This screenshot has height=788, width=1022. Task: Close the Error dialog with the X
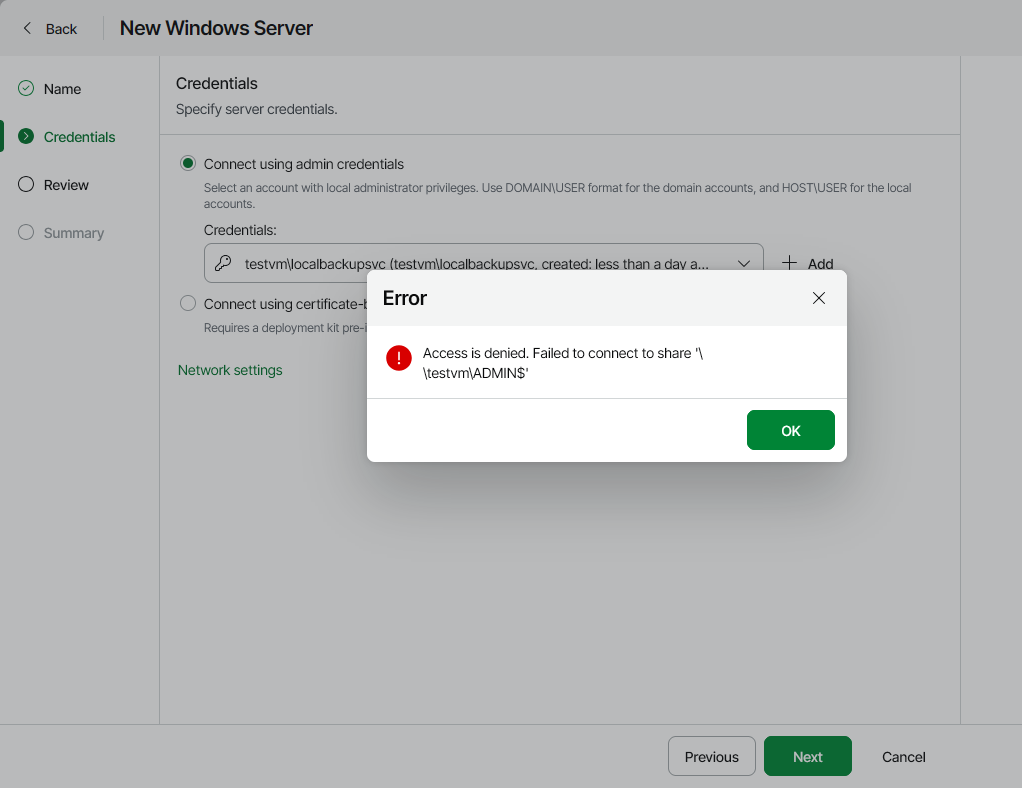pos(819,298)
